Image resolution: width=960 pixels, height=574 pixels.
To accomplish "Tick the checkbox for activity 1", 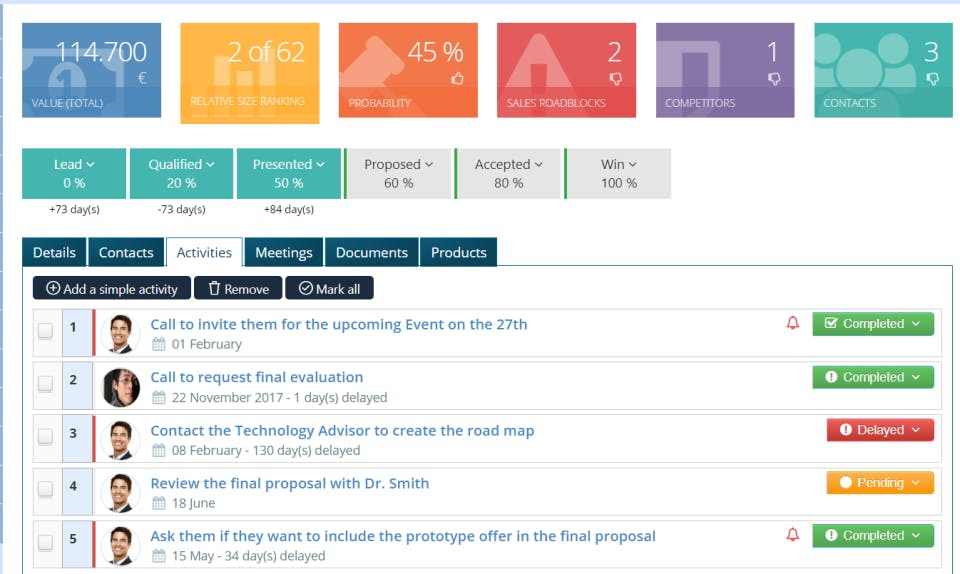I will [46, 332].
